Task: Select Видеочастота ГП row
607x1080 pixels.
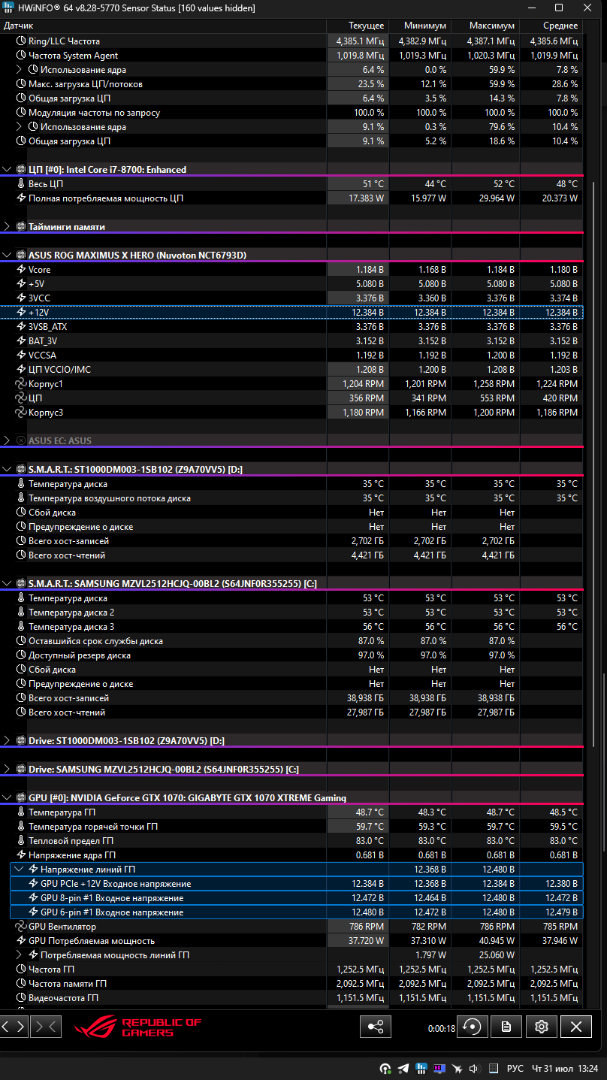Action: [x=291, y=997]
